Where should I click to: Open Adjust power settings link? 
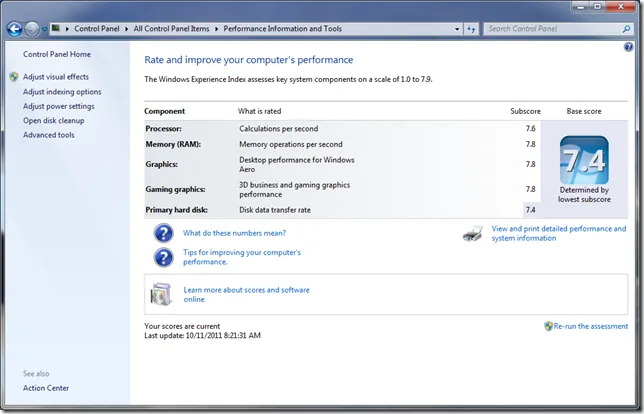[x=59, y=106]
